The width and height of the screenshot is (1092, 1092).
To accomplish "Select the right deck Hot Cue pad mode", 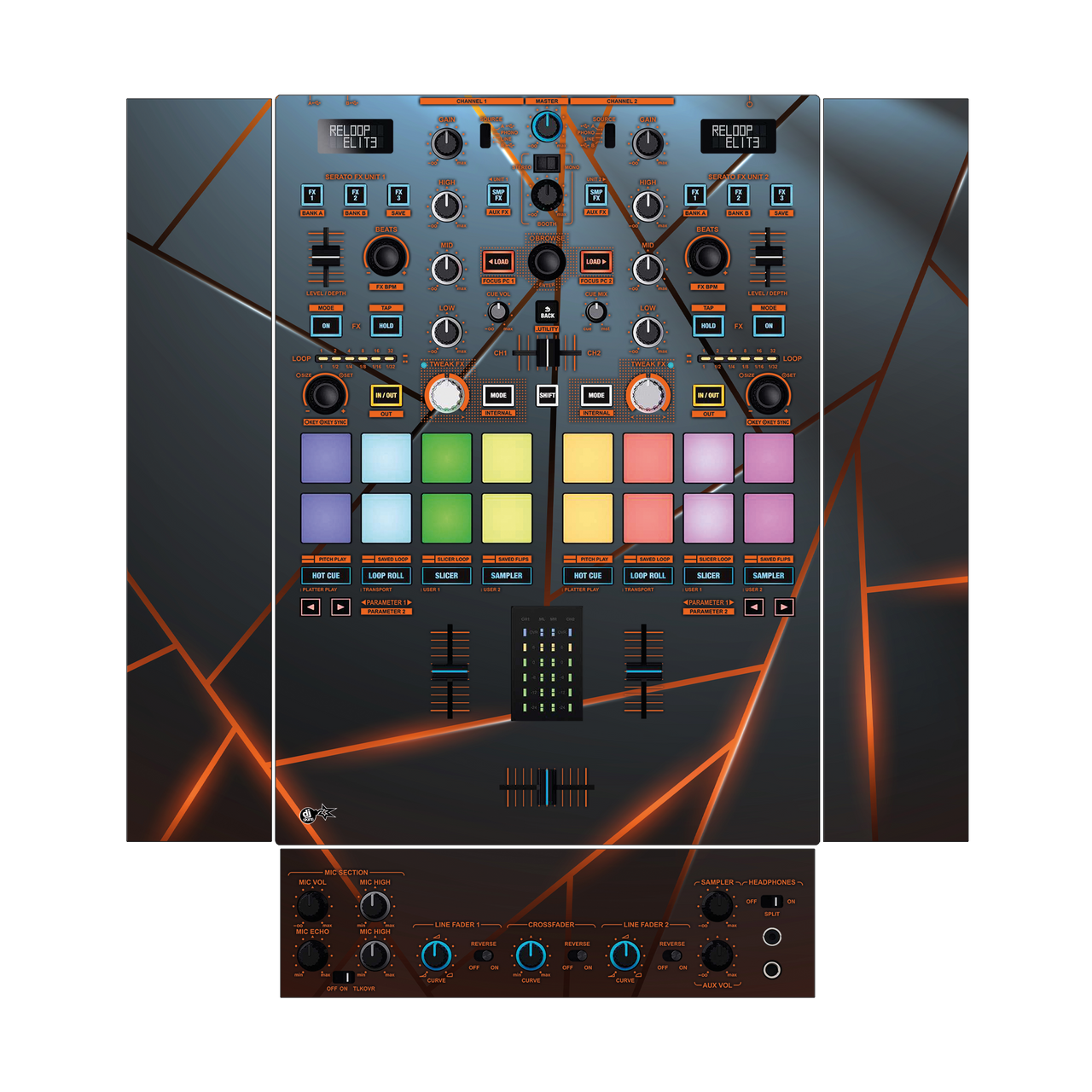I will pos(588,576).
